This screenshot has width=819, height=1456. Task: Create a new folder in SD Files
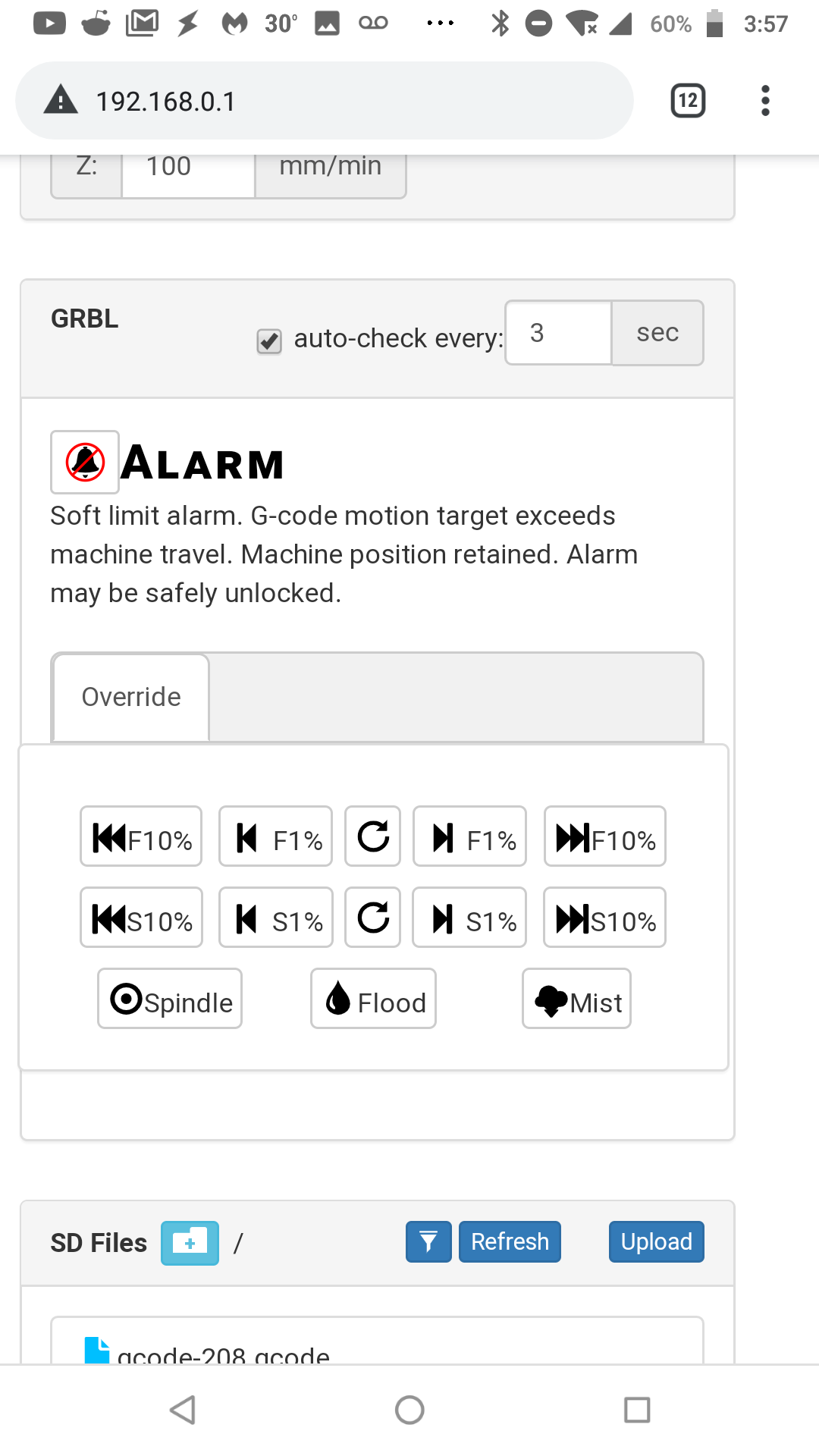point(189,1243)
